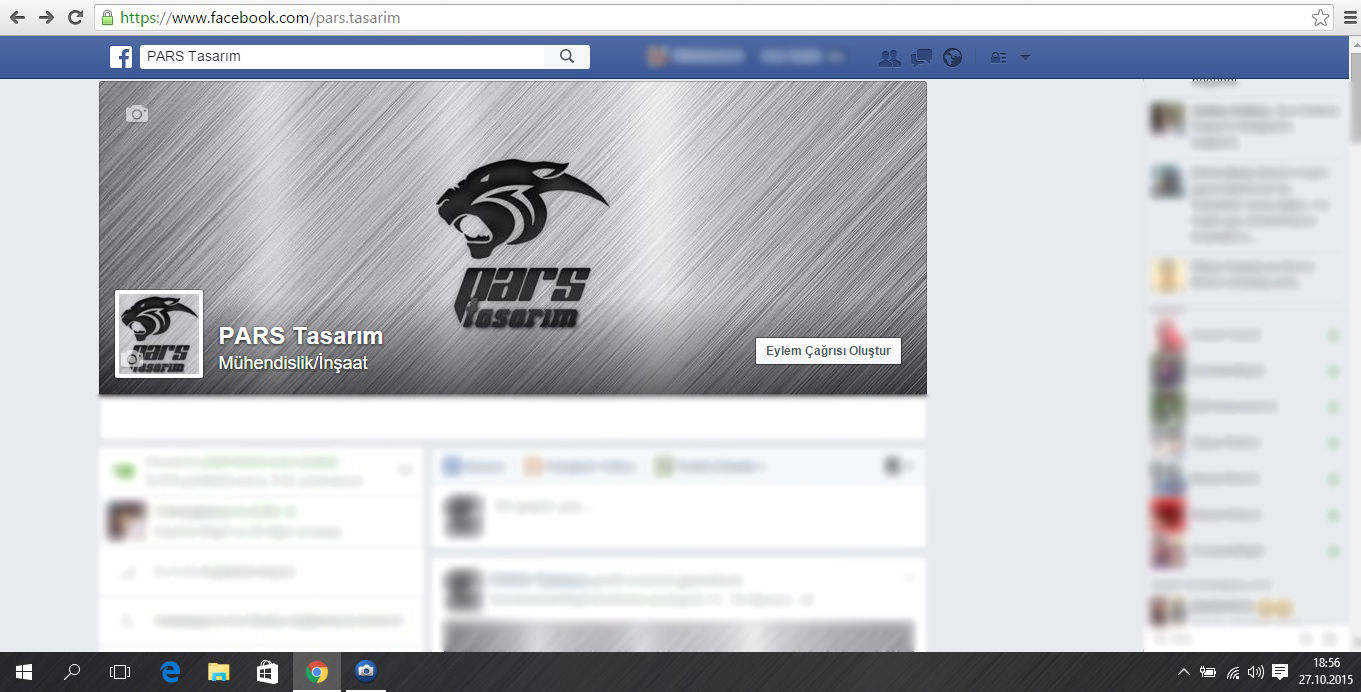
Task: View site security via the green padlock
Action: pos(107,17)
